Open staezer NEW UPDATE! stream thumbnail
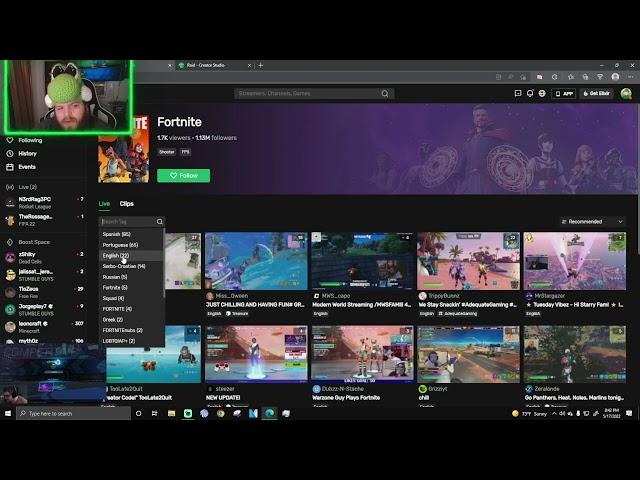 tap(256, 354)
